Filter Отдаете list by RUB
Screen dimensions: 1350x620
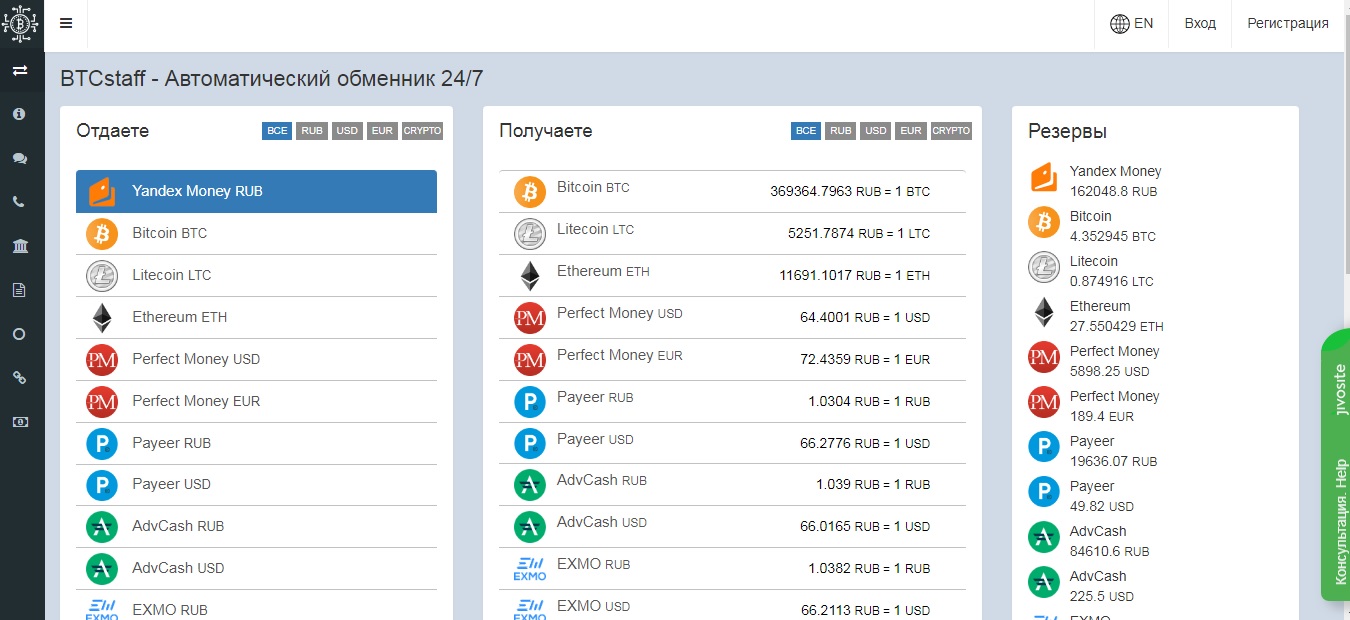point(312,131)
